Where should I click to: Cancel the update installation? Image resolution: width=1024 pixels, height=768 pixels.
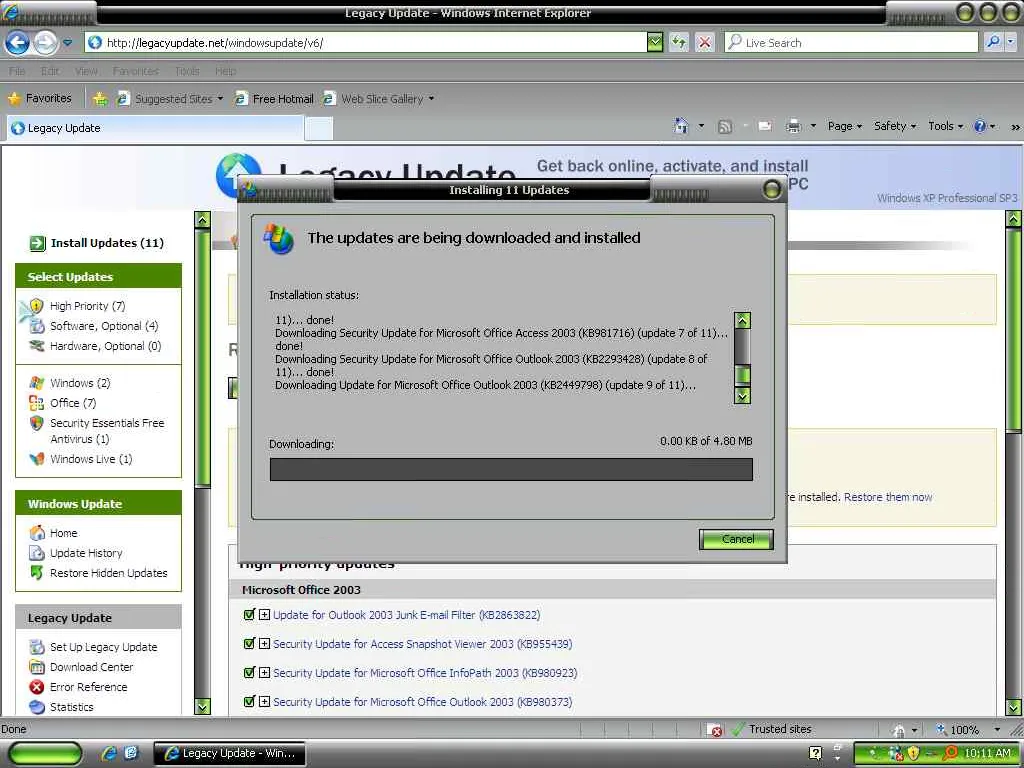[737, 539]
